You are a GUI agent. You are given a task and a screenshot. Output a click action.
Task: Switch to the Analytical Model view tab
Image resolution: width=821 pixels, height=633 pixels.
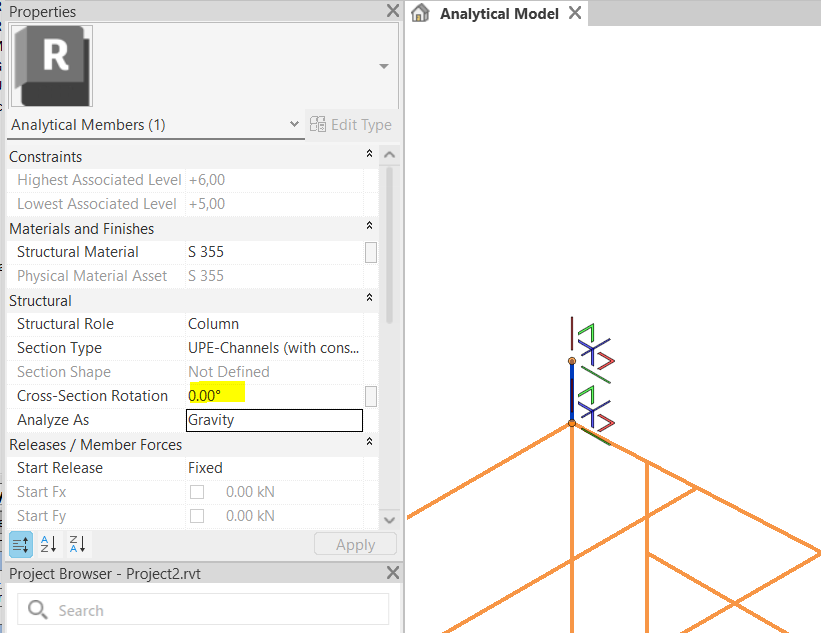[x=499, y=13]
